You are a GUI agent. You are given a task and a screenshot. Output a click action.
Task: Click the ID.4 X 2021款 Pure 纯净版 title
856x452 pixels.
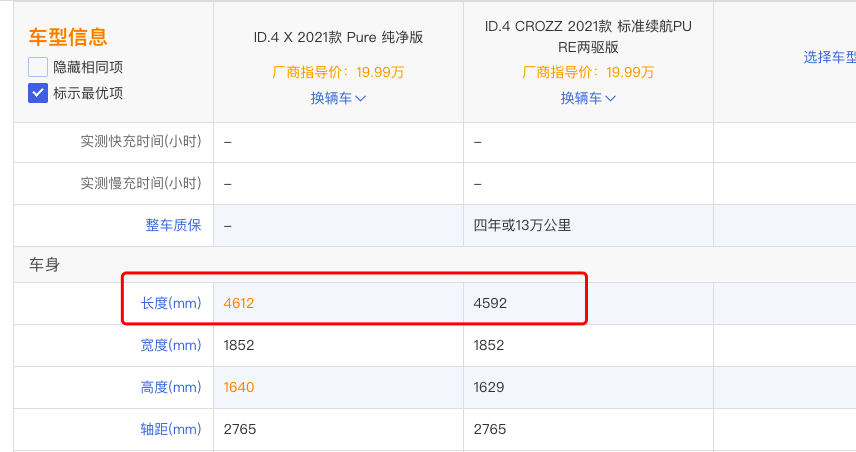(x=338, y=37)
